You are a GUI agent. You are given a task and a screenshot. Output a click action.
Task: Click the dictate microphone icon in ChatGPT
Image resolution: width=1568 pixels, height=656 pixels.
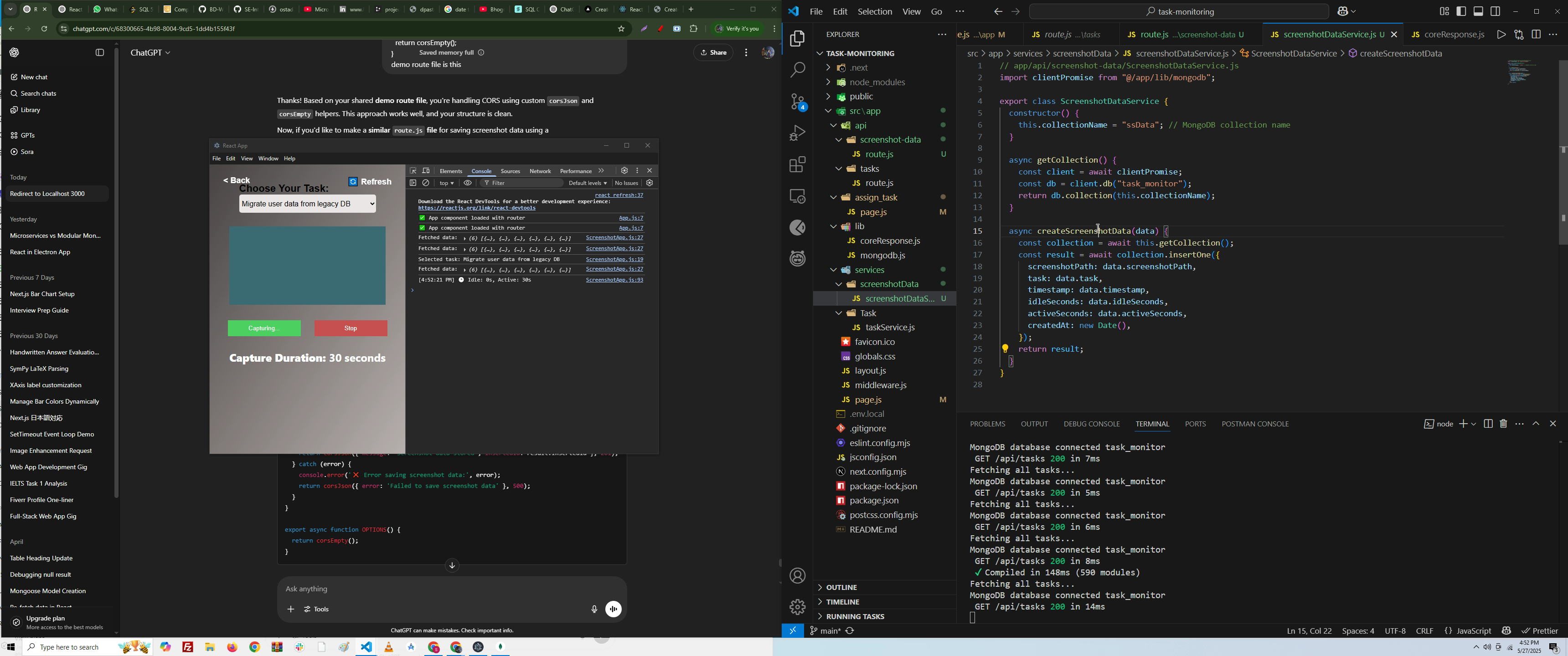594,609
